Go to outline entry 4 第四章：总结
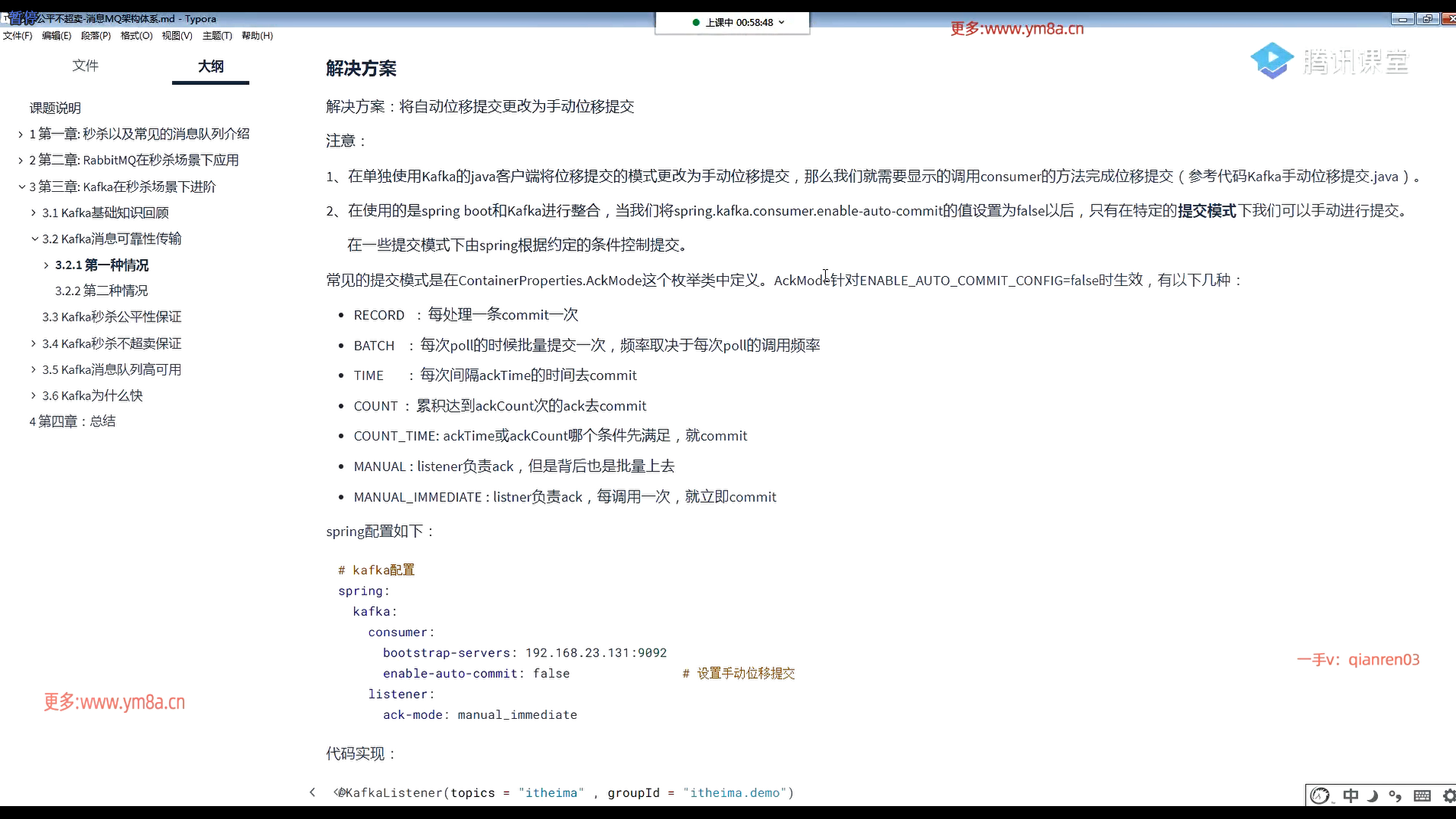 coord(73,421)
